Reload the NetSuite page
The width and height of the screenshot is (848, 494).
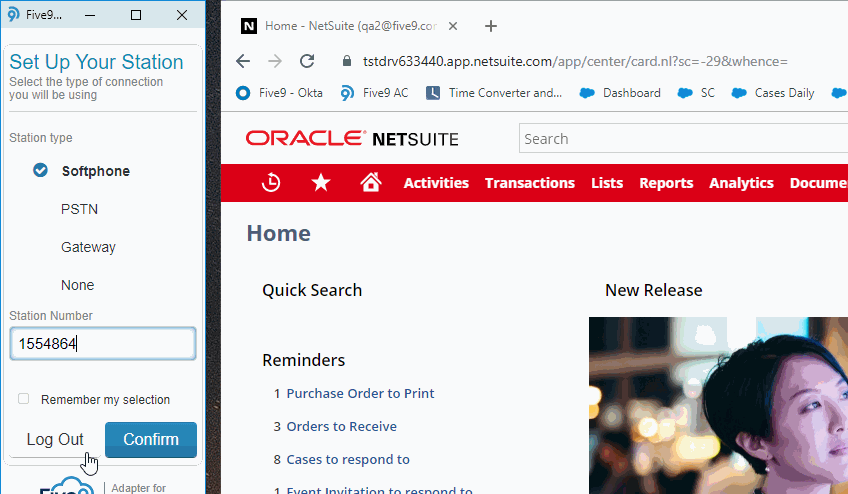click(307, 61)
